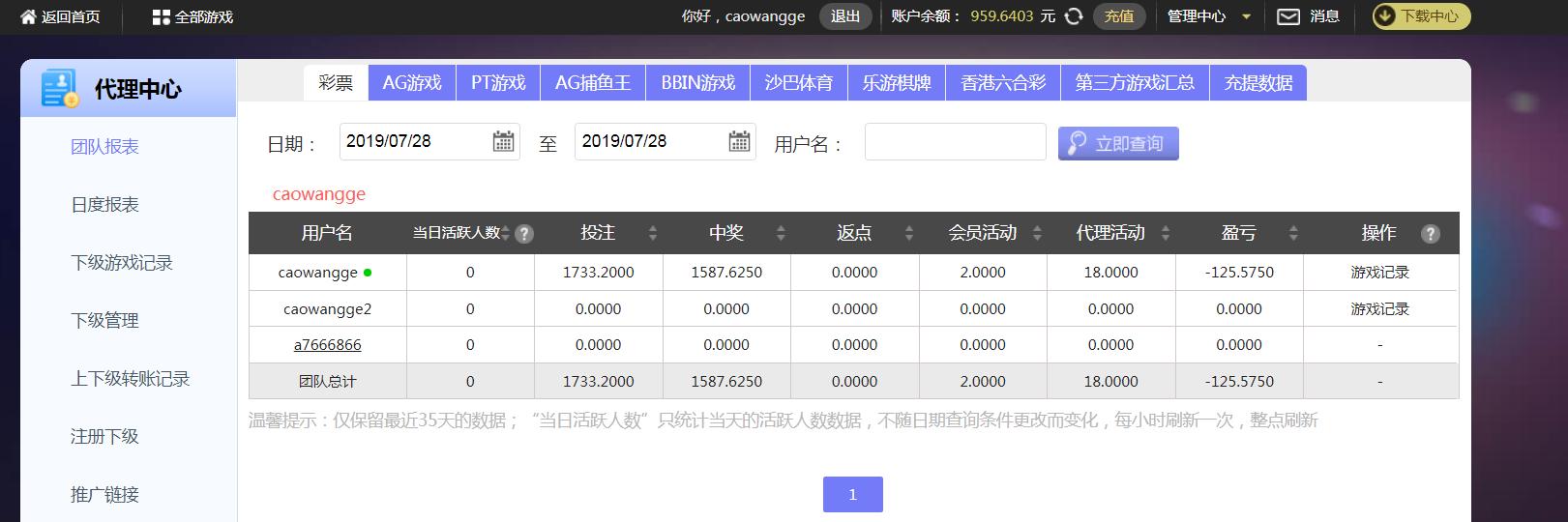Screen dimensions: 1568x522
Task: Switch to the AG游戏 tab
Action: click(412, 83)
